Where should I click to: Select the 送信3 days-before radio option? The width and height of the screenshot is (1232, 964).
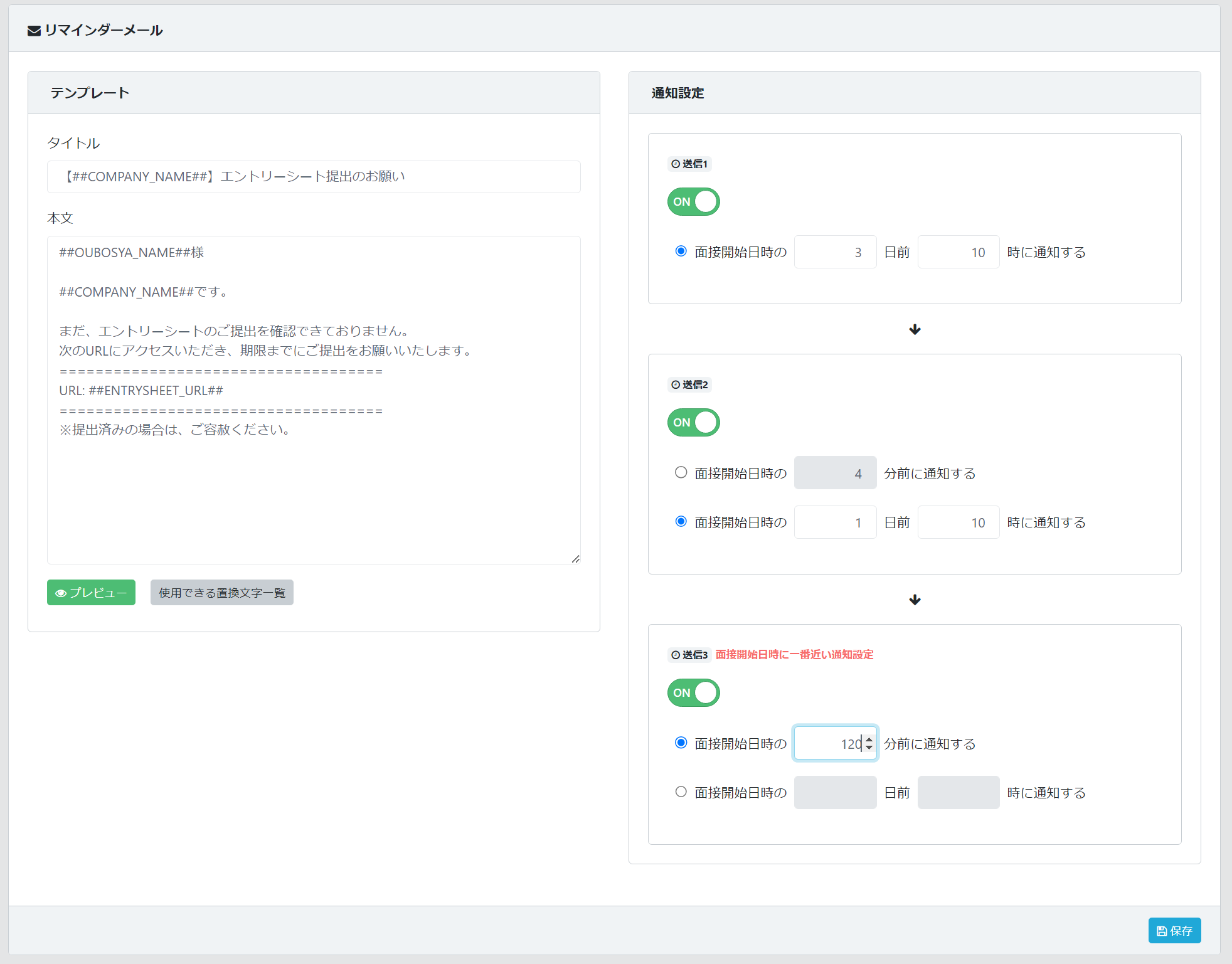click(681, 792)
